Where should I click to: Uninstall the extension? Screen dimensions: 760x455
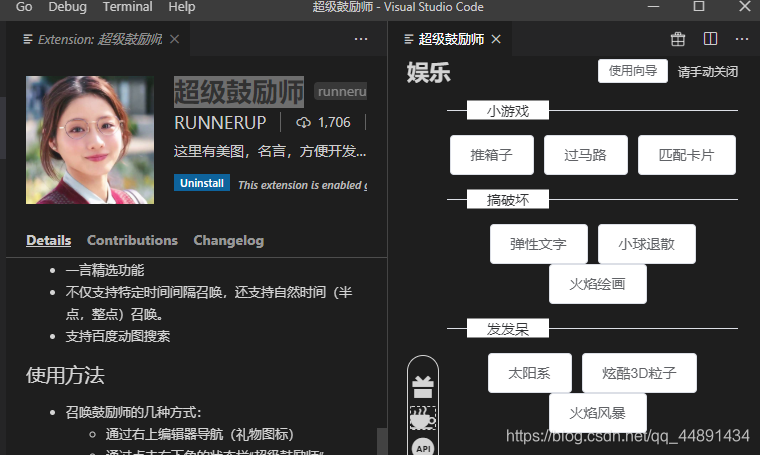(x=202, y=183)
